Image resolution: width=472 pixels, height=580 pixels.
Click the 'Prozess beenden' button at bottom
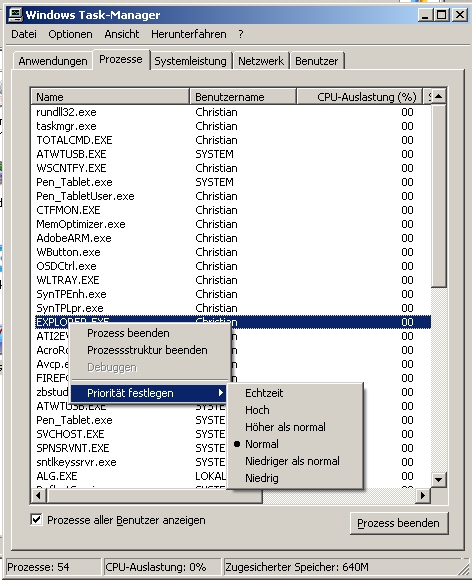click(x=398, y=523)
